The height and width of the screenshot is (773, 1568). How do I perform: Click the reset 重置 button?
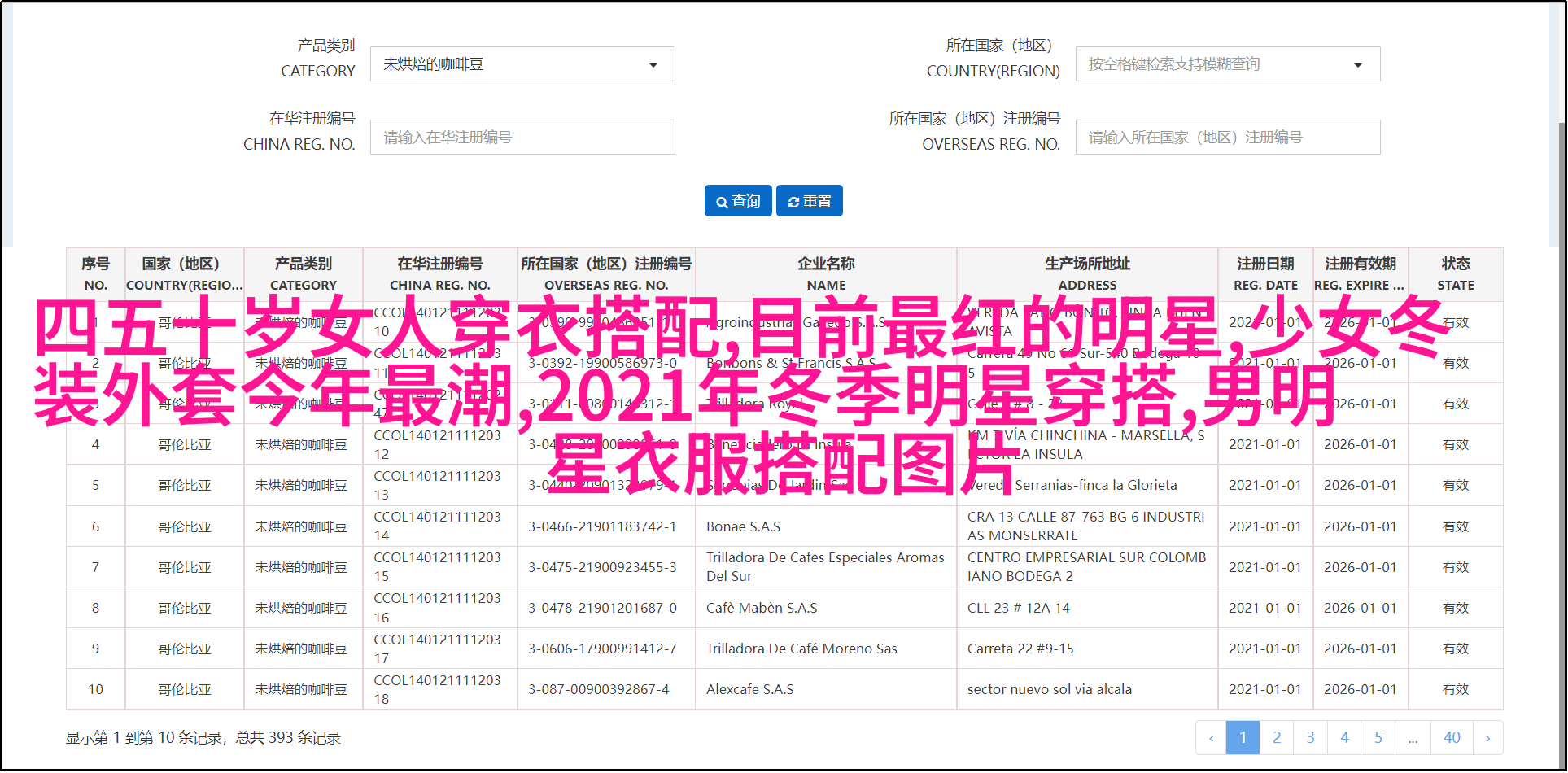[x=810, y=201]
